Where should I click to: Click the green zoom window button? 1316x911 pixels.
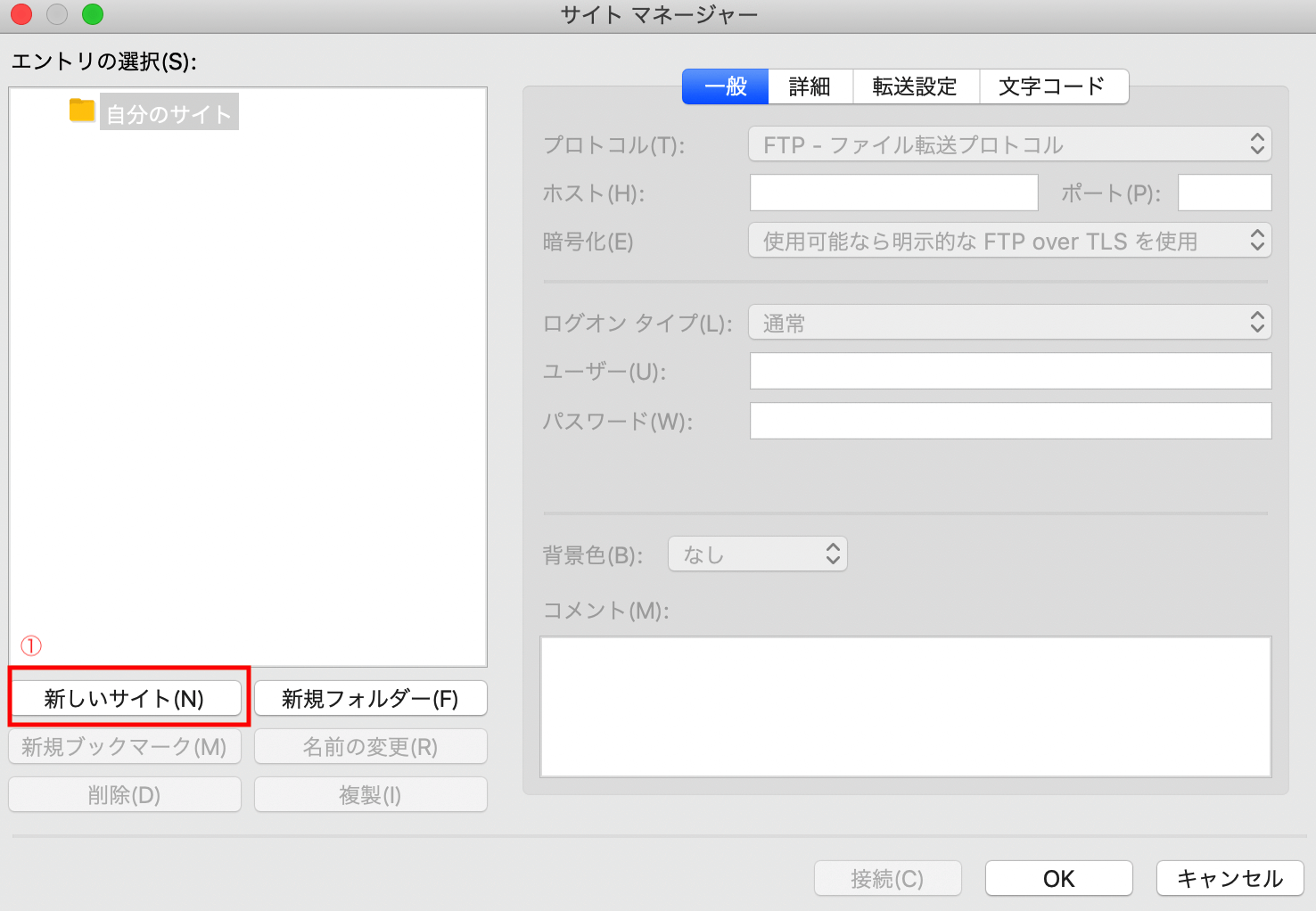pyautogui.click(x=93, y=14)
